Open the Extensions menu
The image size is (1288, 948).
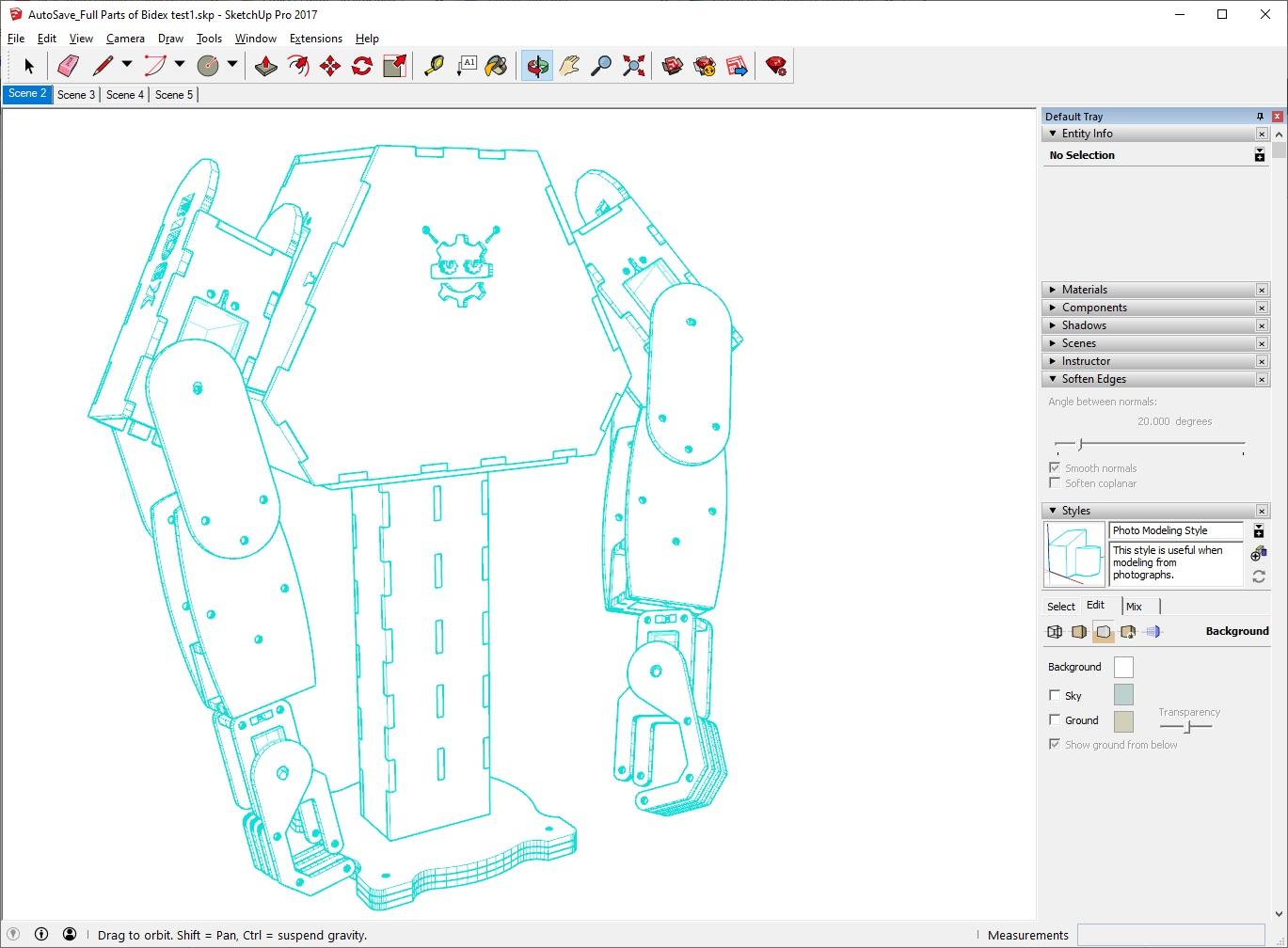click(x=315, y=39)
